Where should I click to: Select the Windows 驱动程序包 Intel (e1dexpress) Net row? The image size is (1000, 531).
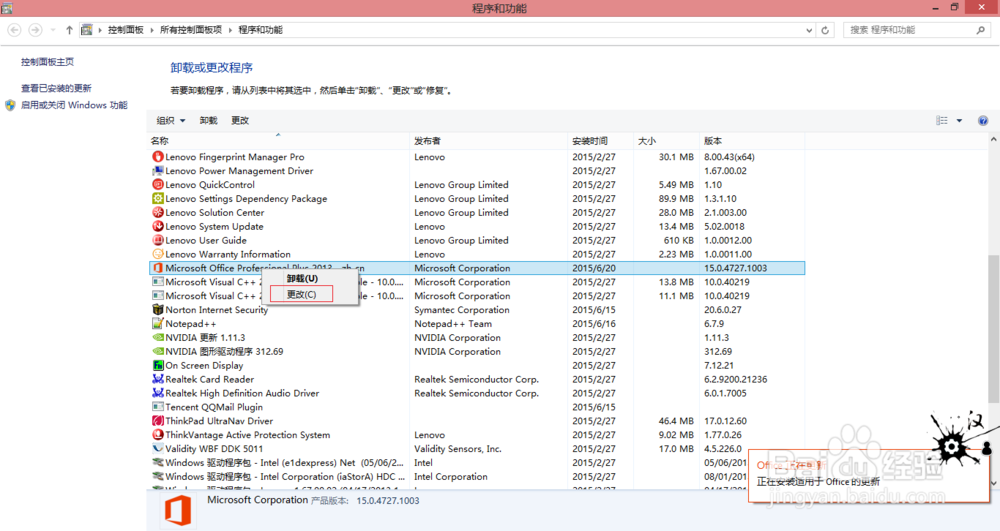click(x=477, y=463)
